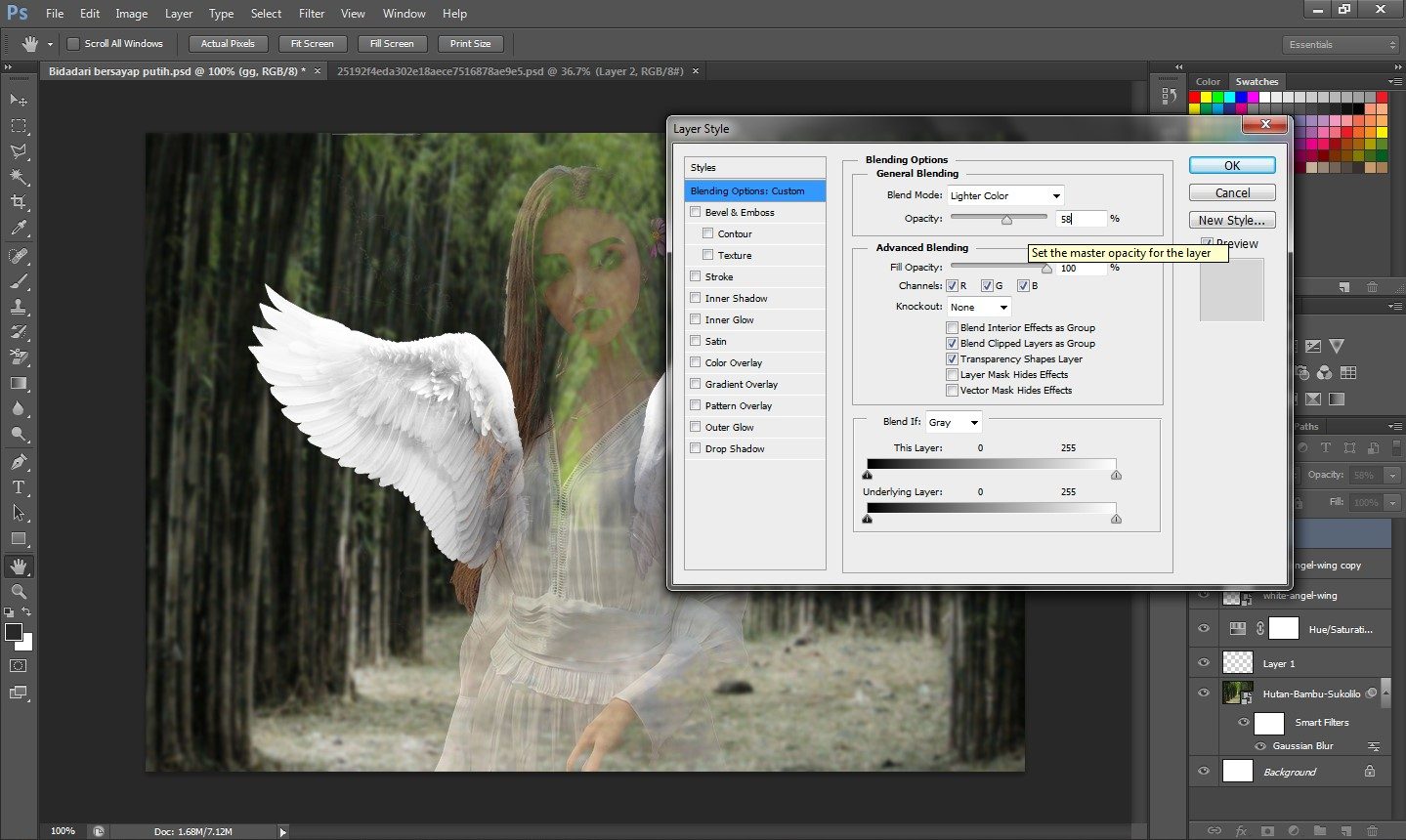Enable the Drop Shadow style checkbox

point(696,448)
